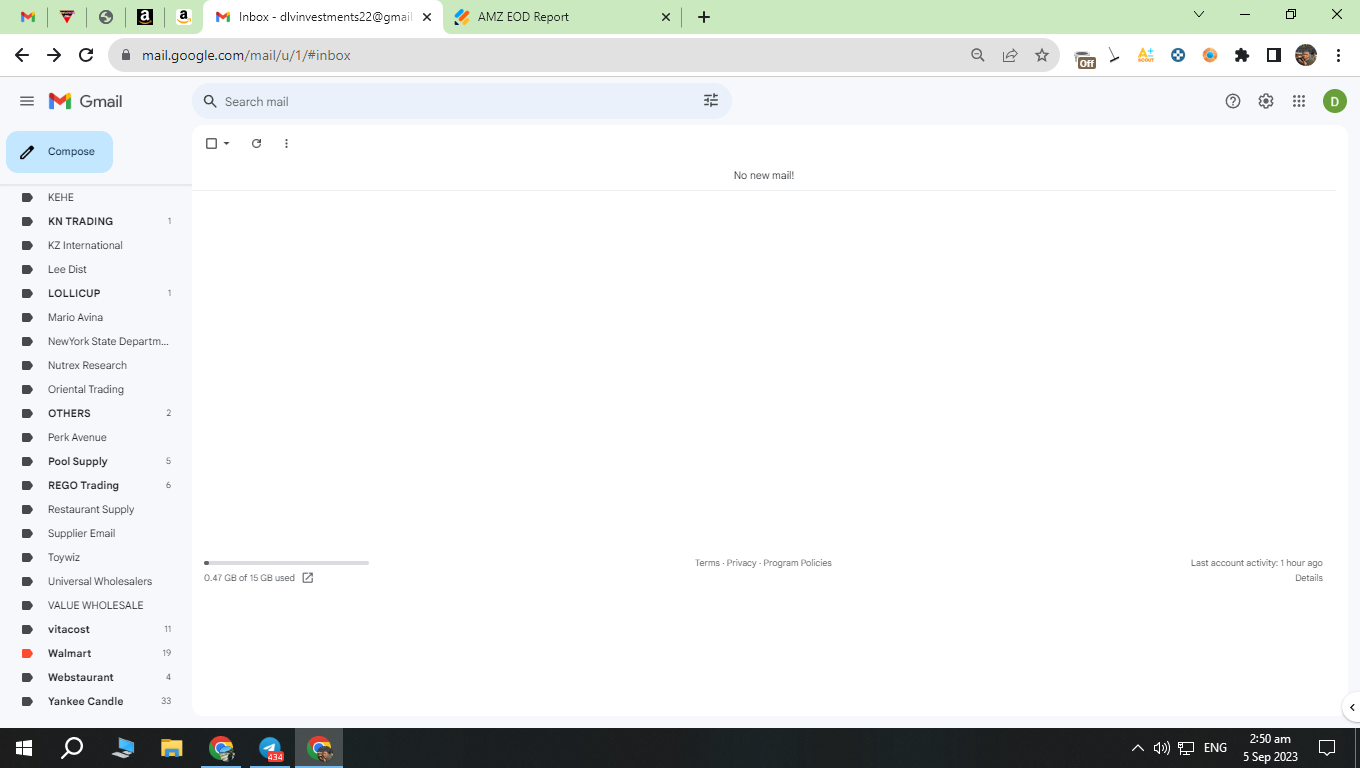Screen dimensions: 1360x768
Task: Click the Gmail logo
Action: click(x=86, y=101)
